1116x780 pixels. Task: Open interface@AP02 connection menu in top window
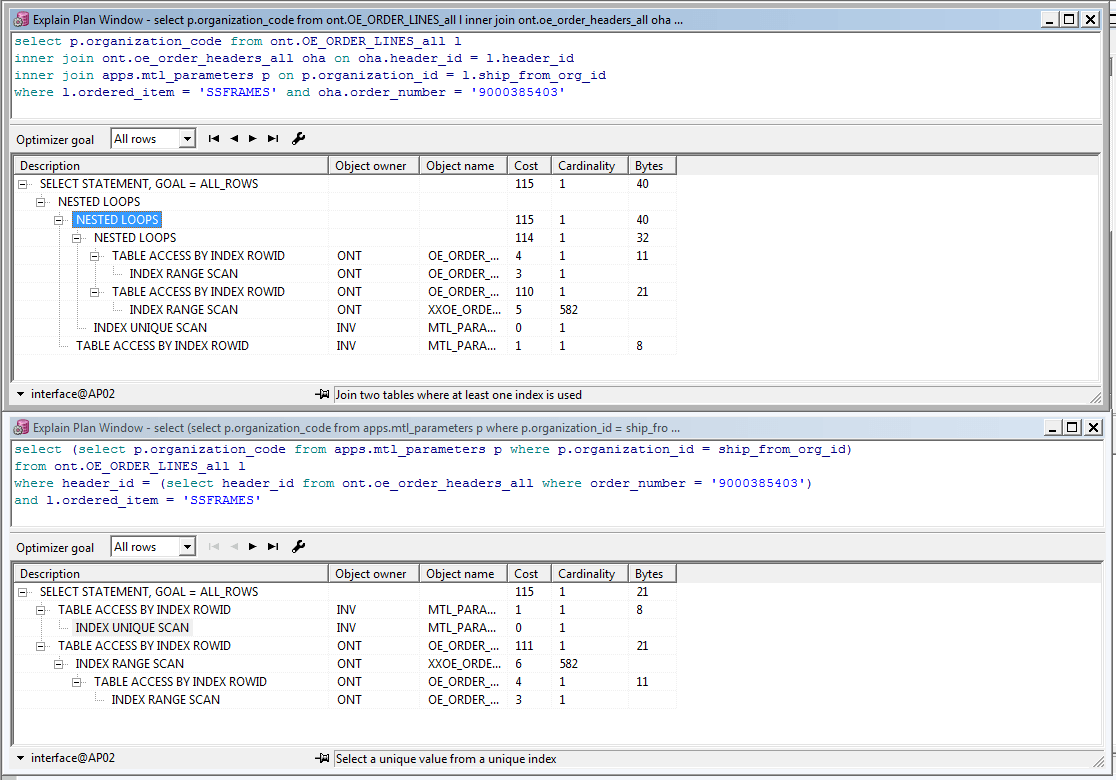pyautogui.click(x=21, y=395)
